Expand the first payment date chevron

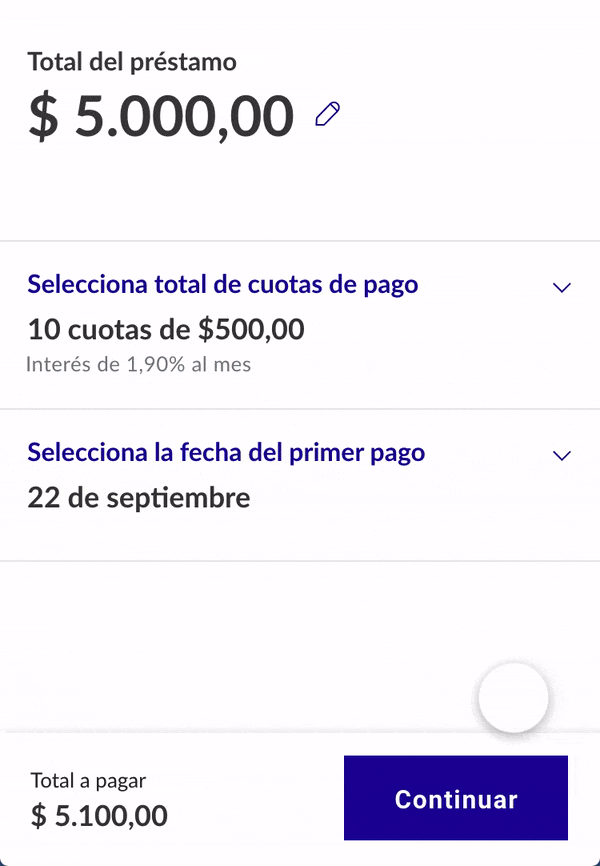(x=562, y=456)
